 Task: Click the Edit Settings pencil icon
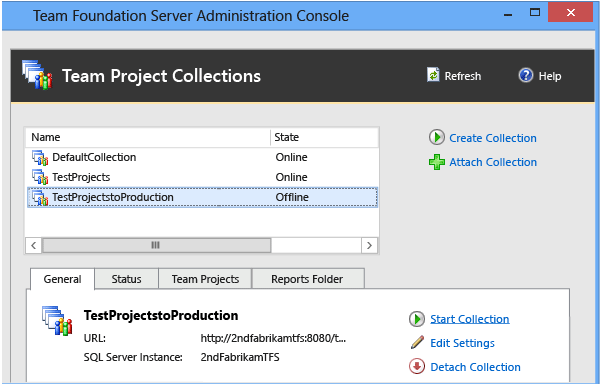click(x=417, y=343)
